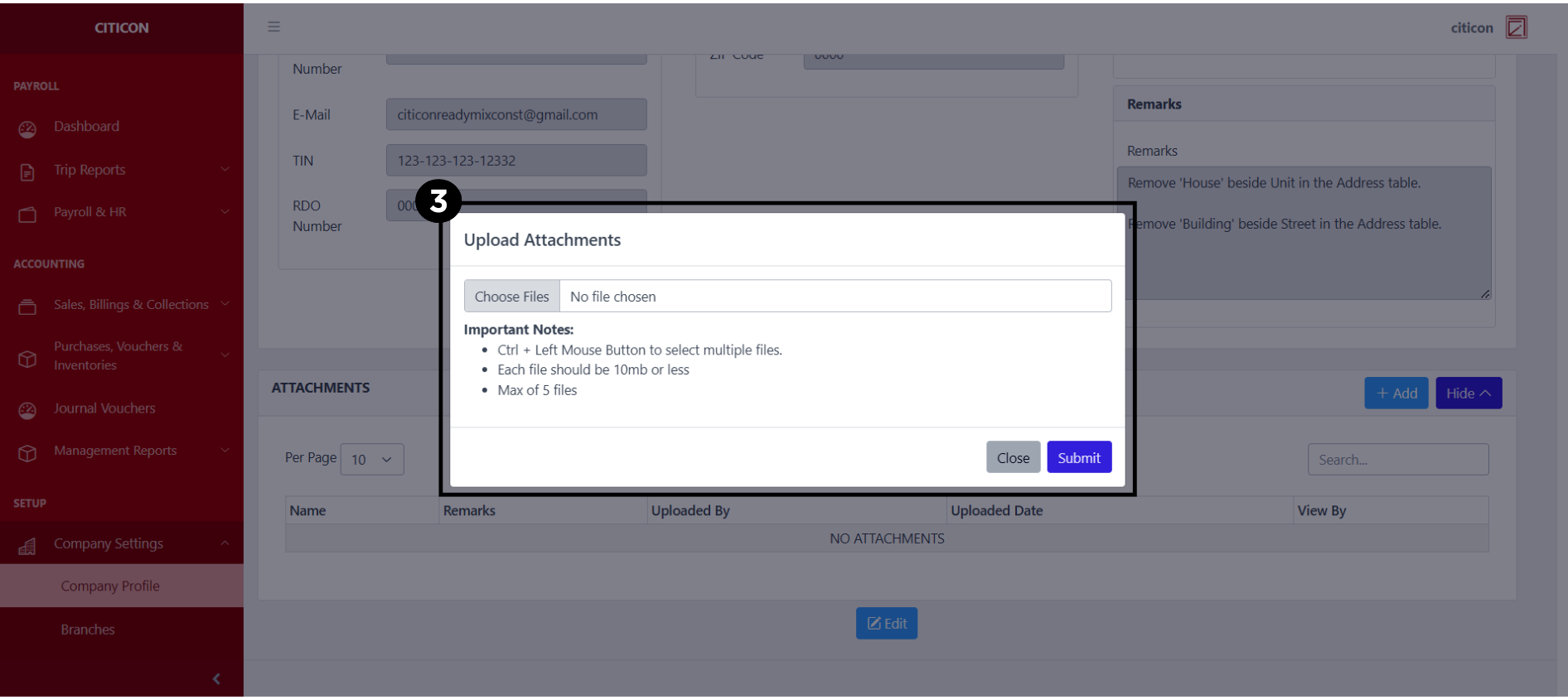
Task: Collapse sidebar using the left arrow icon
Action: coord(216,679)
